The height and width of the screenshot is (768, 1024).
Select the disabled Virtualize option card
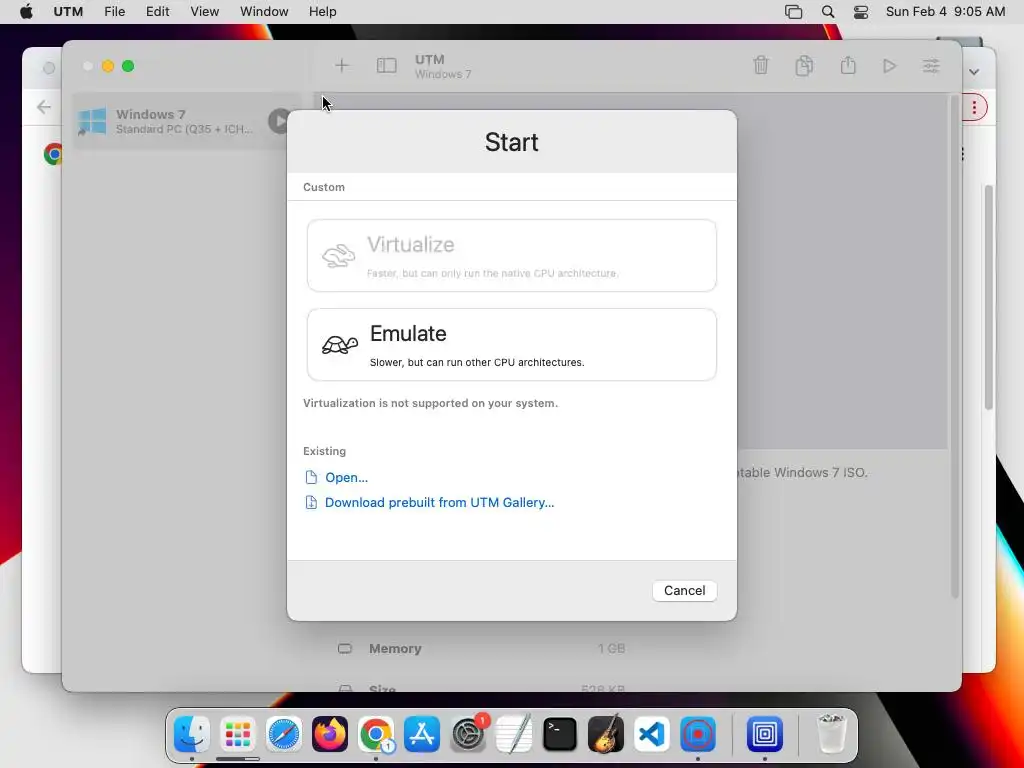pyautogui.click(x=511, y=255)
